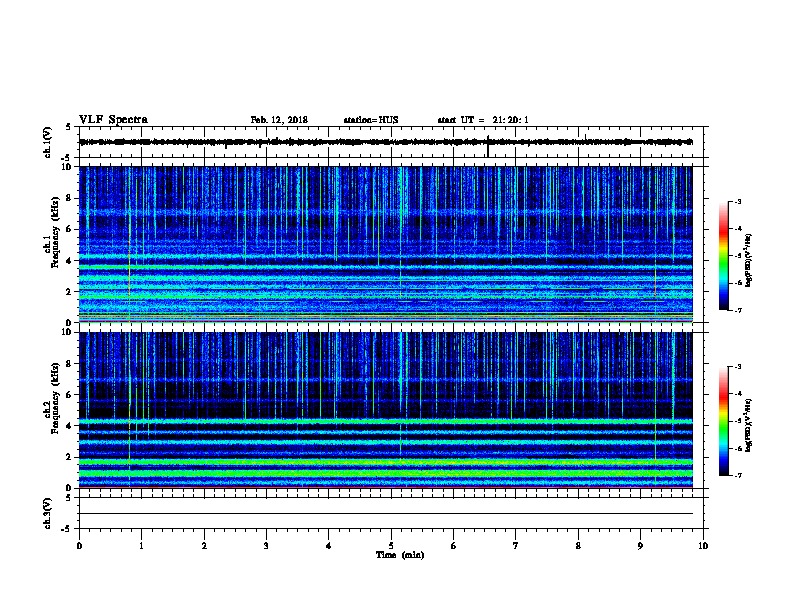Viewport: 792px width, 612px height.
Task: Click the "-7" label on ch.2 colorbar
Action: click(x=737, y=476)
